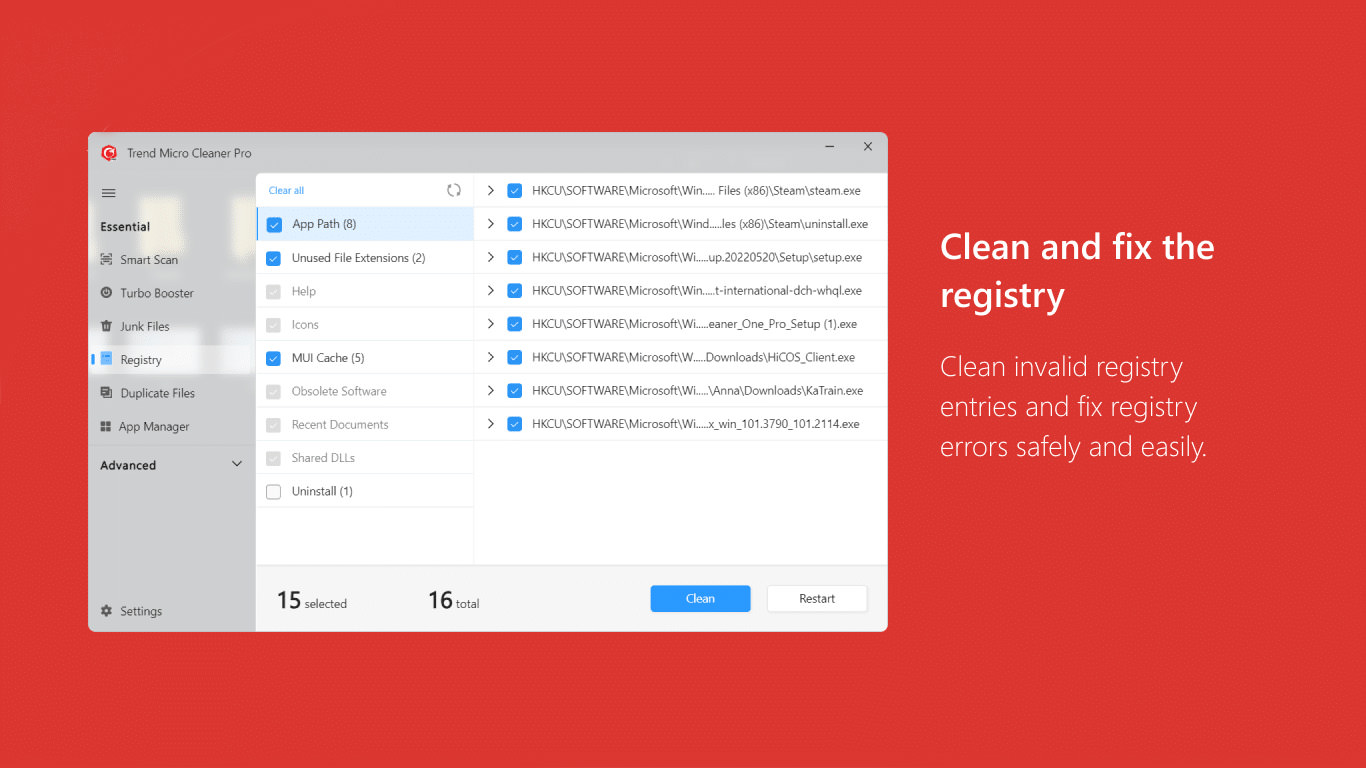Viewport: 1366px width, 768px height.
Task: Expand the Steam uninstall.exe registry entry
Action: click(x=491, y=224)
